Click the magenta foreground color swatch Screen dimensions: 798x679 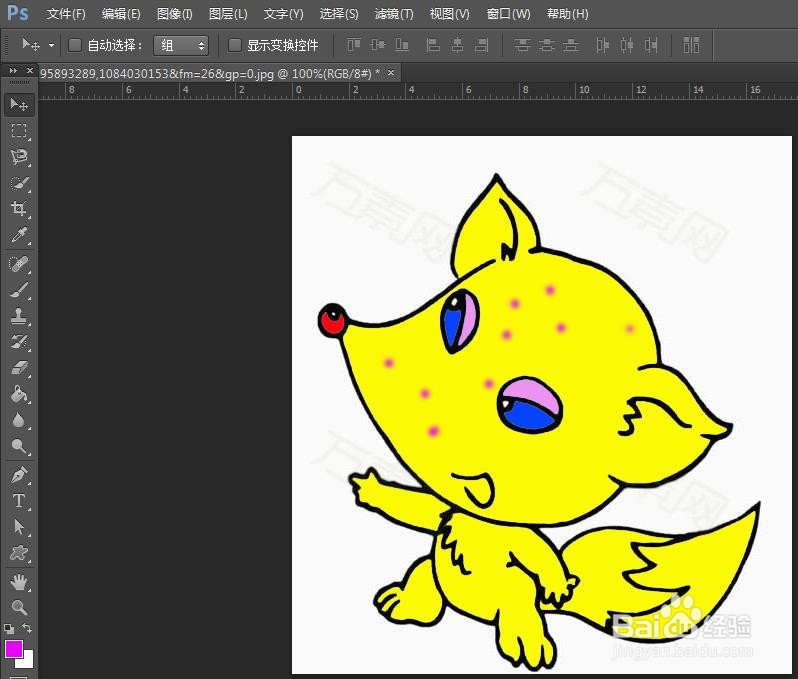(12, 648)
